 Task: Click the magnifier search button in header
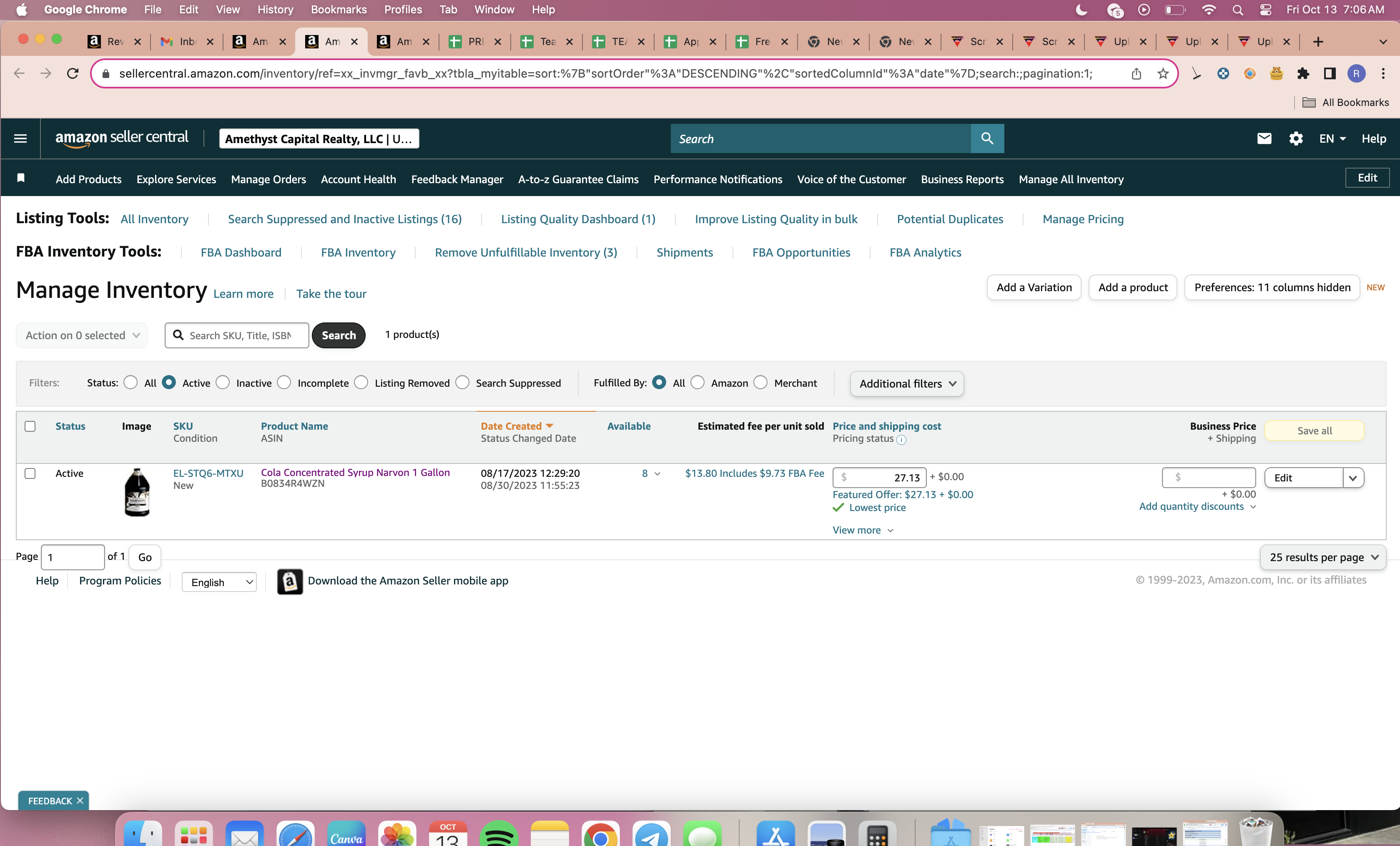[987, 139]
